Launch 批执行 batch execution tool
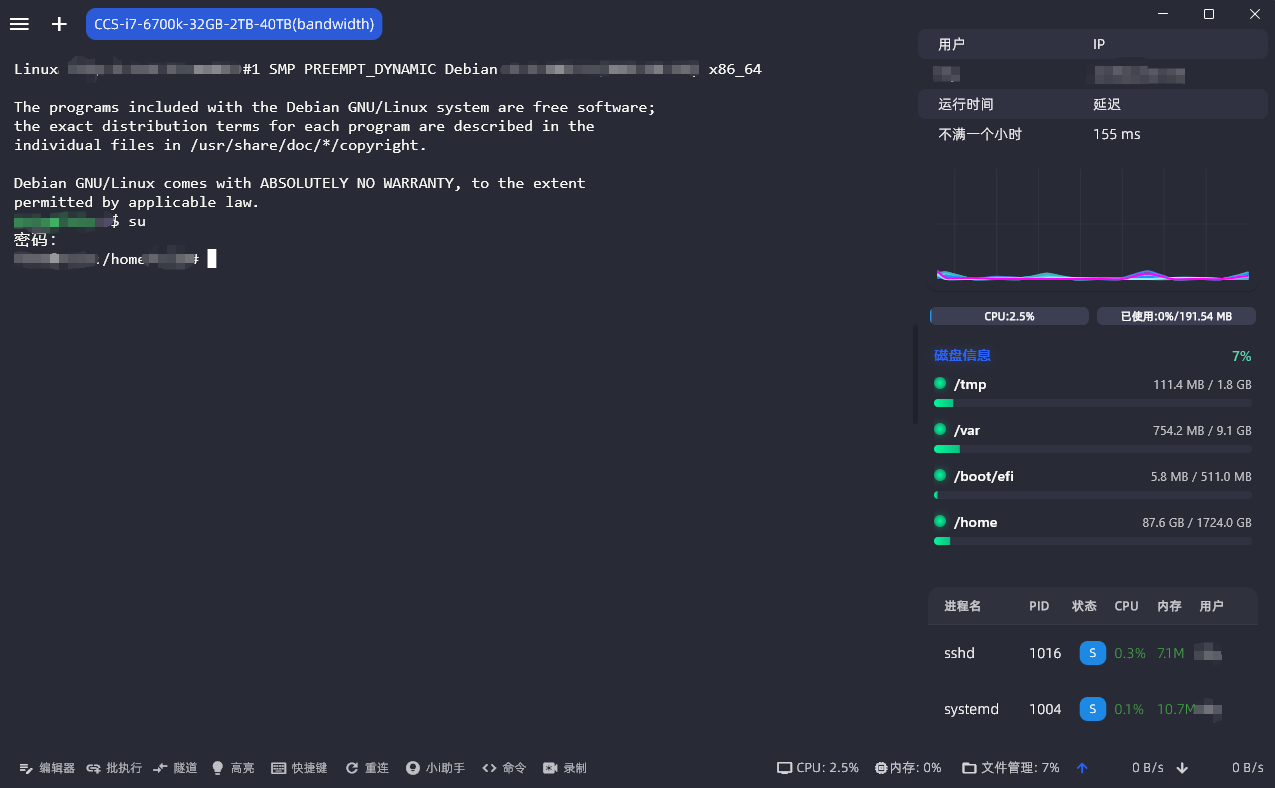The height and width of the screenshot is (788, 1275). pos(113,767)
